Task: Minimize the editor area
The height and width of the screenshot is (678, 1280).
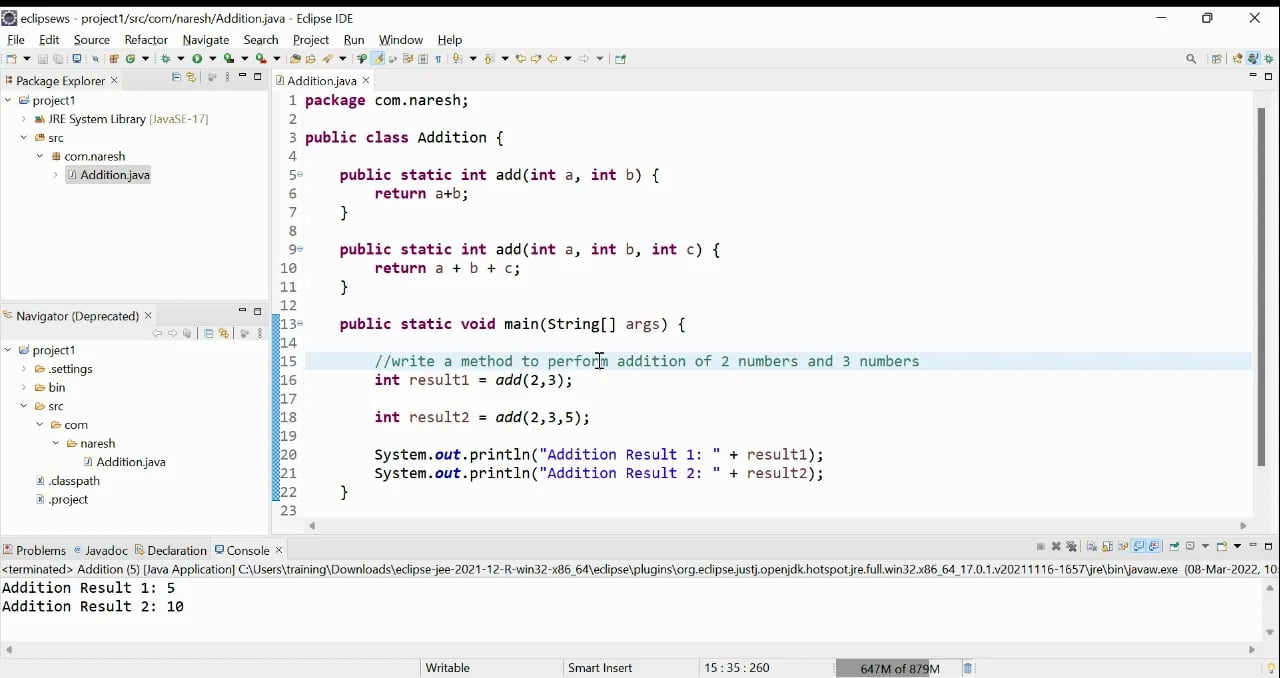Action: pos(1253,76)
